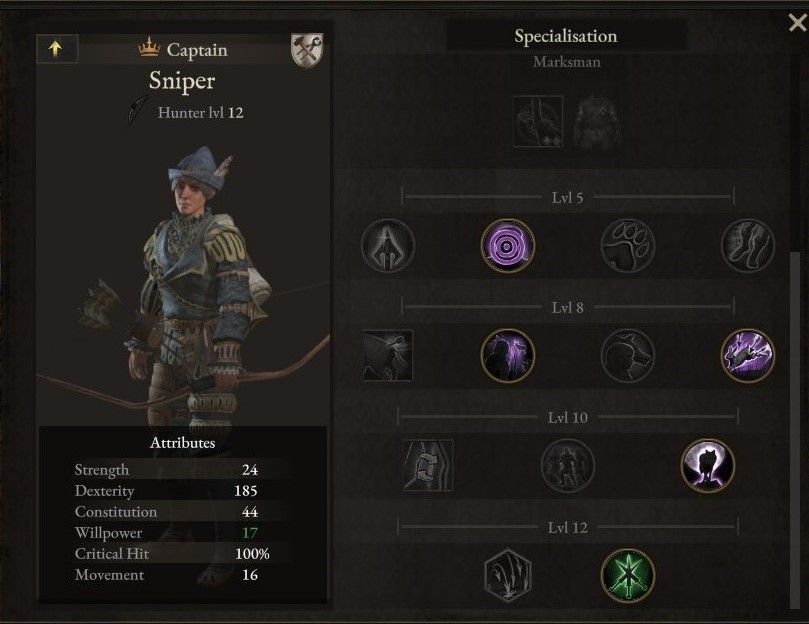Select the arrowhead skill icon at Lvl 5
Viewport: 809px width, 624px height.
pos(388,246)
